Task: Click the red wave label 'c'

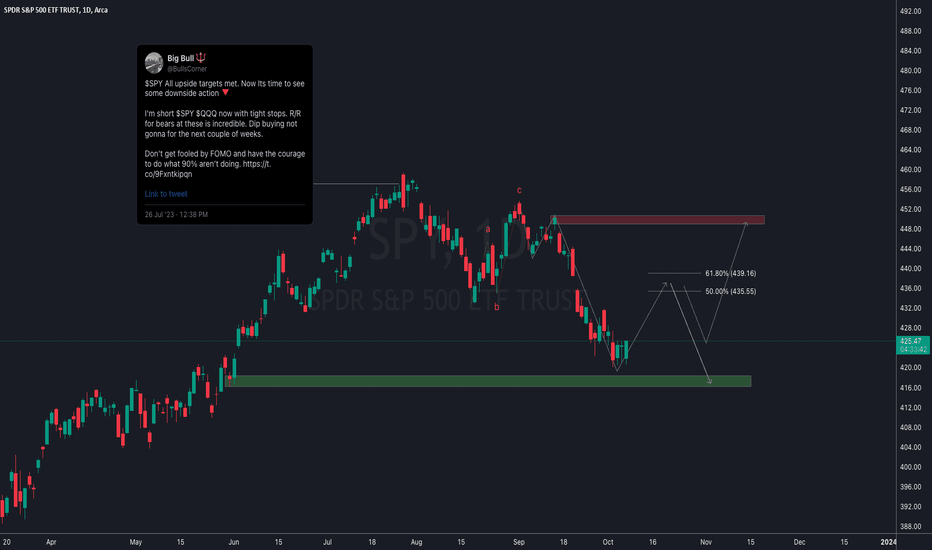Action: (x=519, y=190)
